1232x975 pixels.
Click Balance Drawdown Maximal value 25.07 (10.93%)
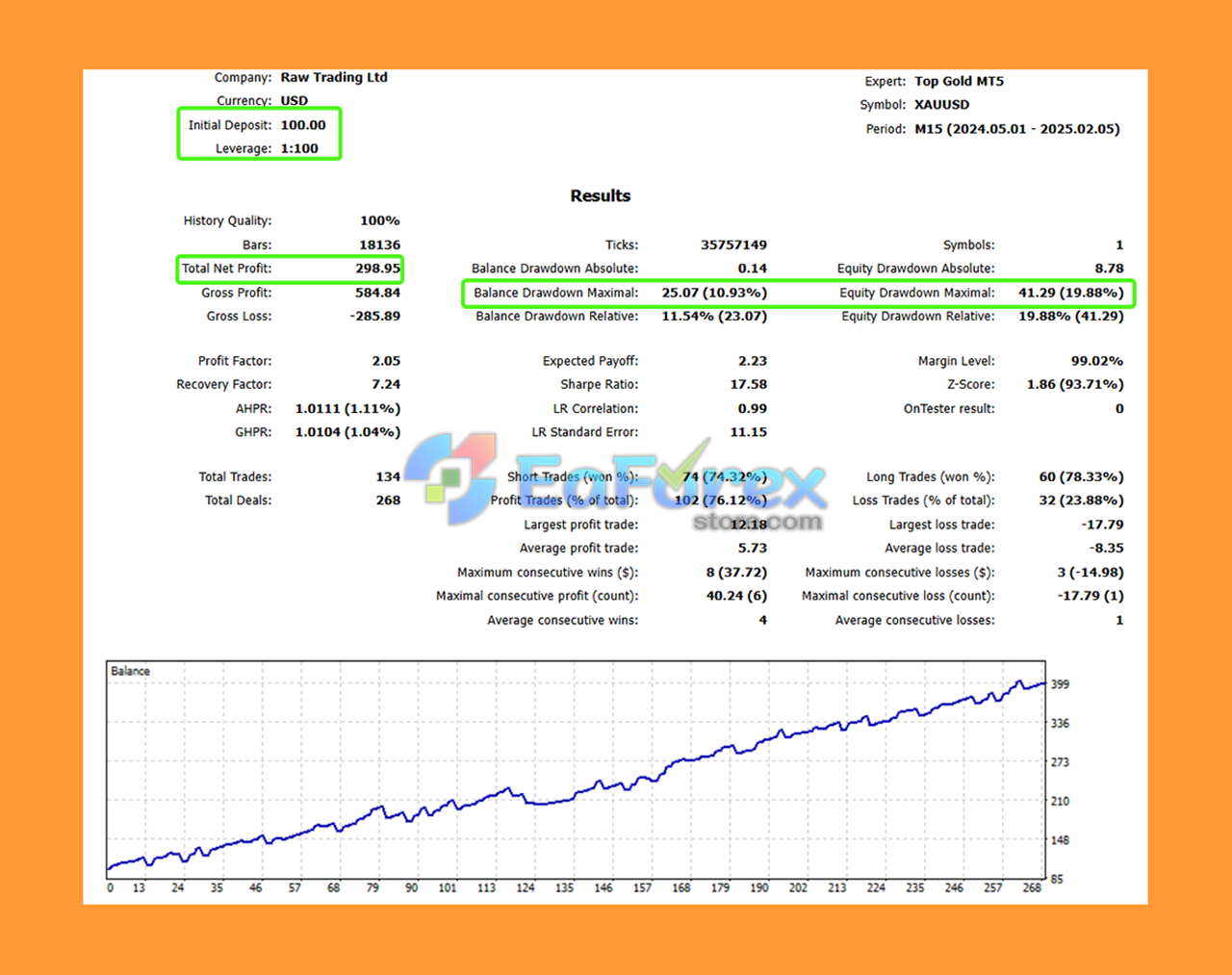(x=714, y=293)
